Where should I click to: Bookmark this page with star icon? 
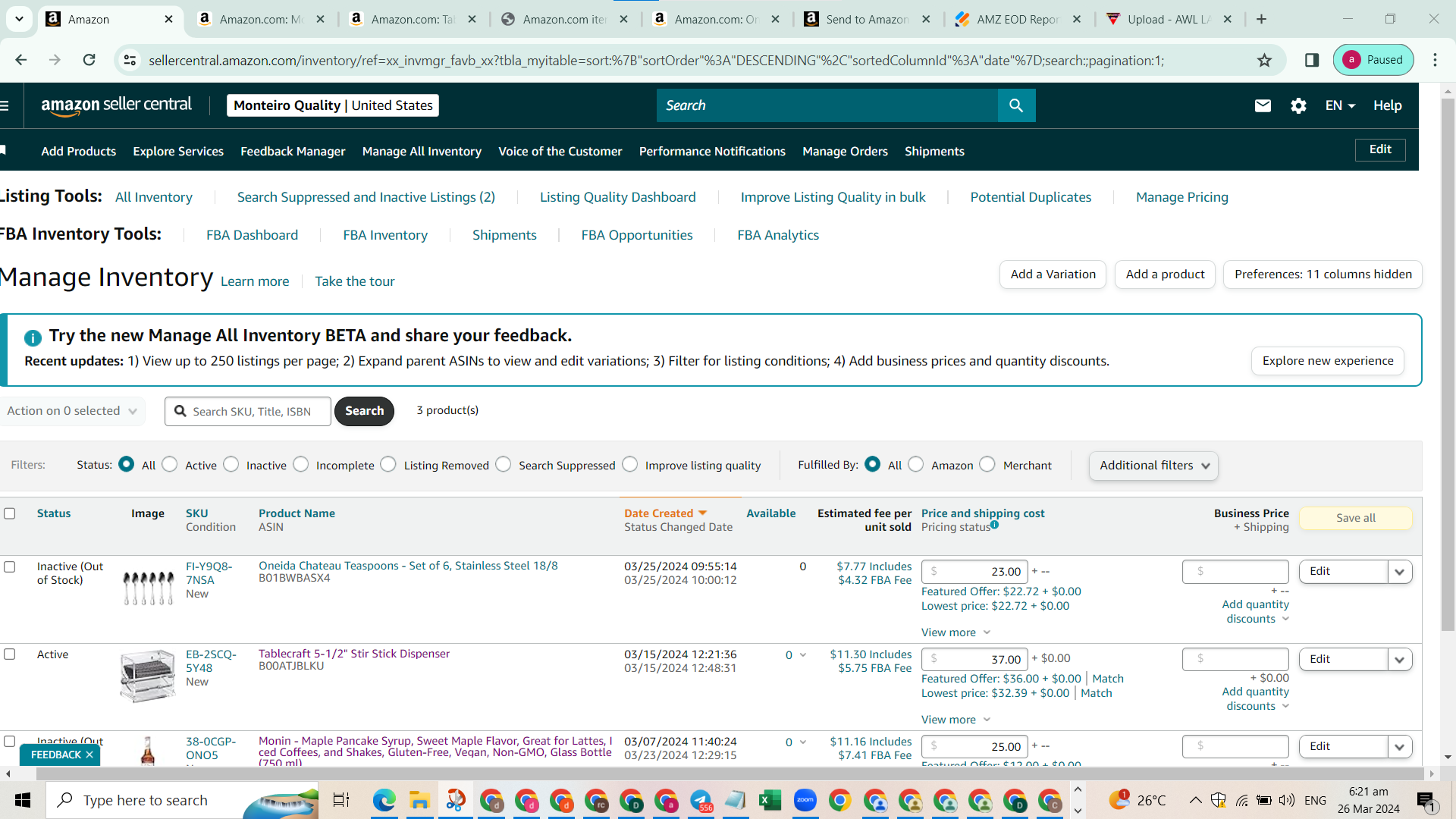point(1264,60)
